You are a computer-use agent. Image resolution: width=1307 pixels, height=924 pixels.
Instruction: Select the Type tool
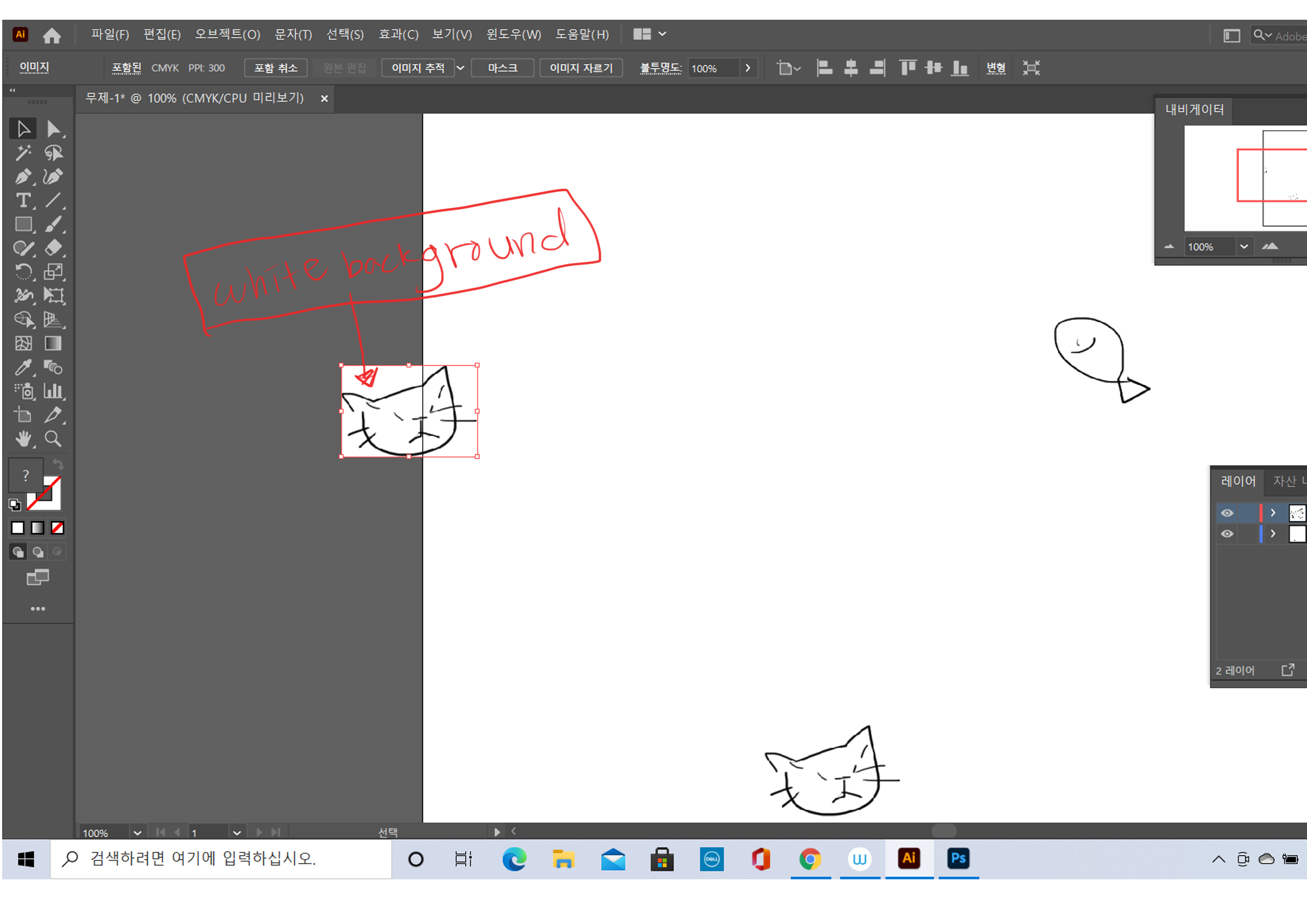click(23, 200)
